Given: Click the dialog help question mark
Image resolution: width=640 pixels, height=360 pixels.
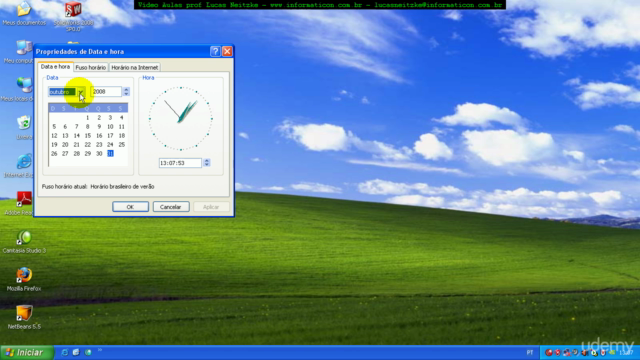Looking at the screenshot, I should point(215,51).
